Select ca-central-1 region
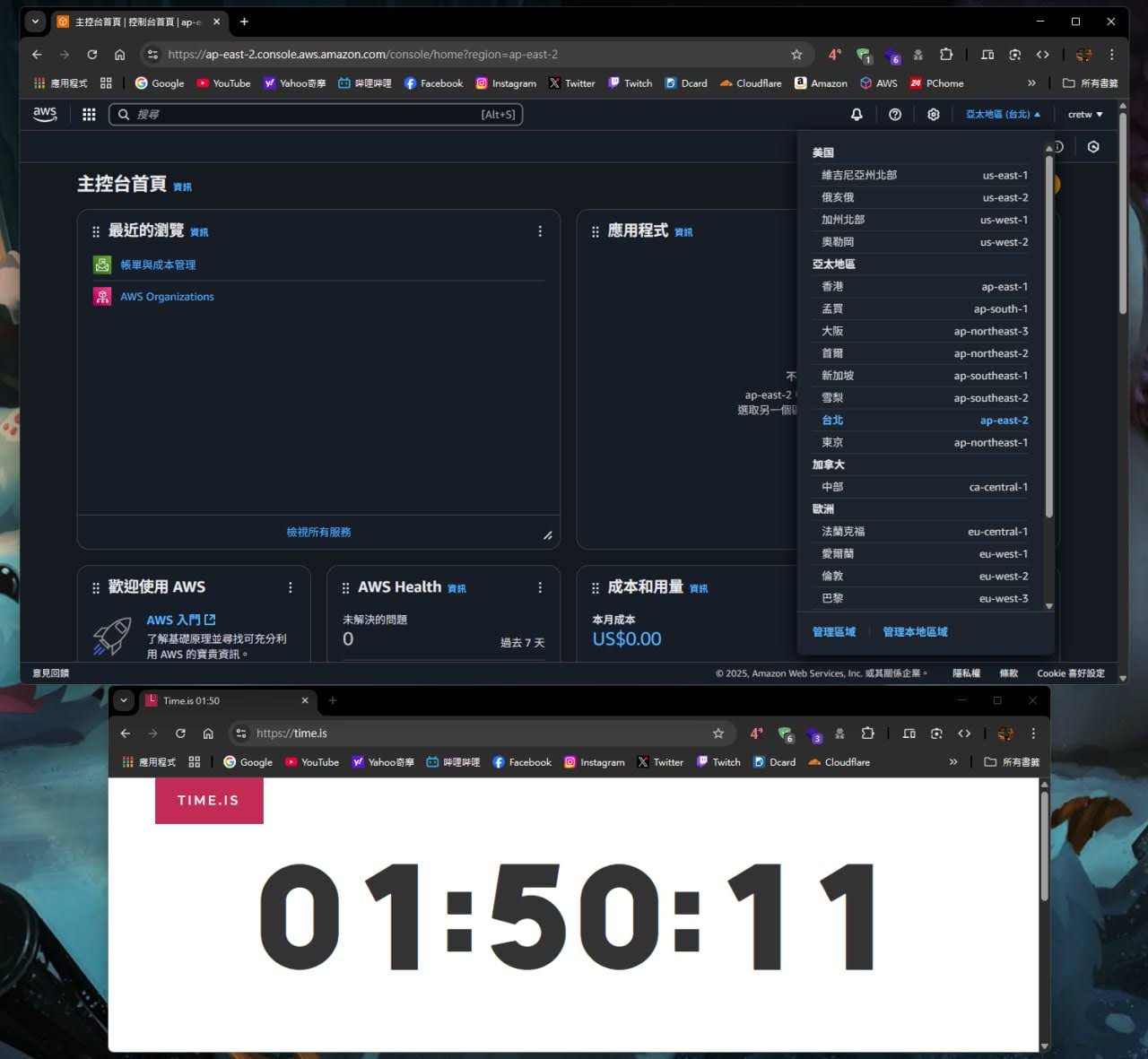This screenshot has height=1059, width=1148. [925, 487]
